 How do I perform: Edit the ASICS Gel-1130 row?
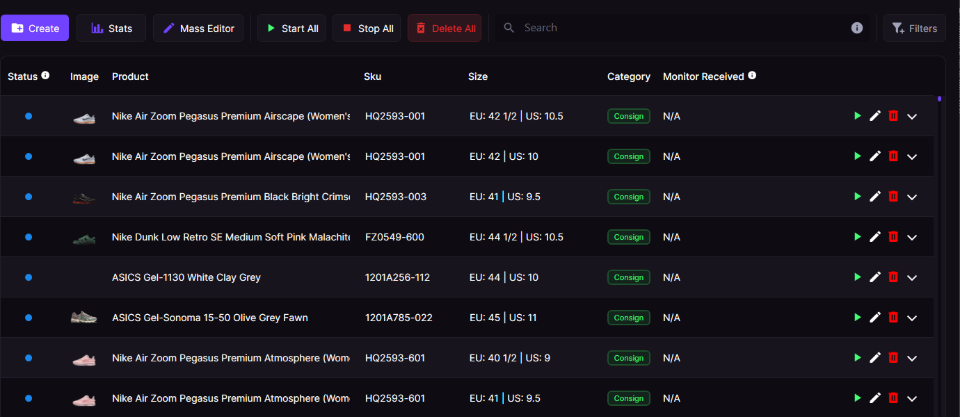875,277
